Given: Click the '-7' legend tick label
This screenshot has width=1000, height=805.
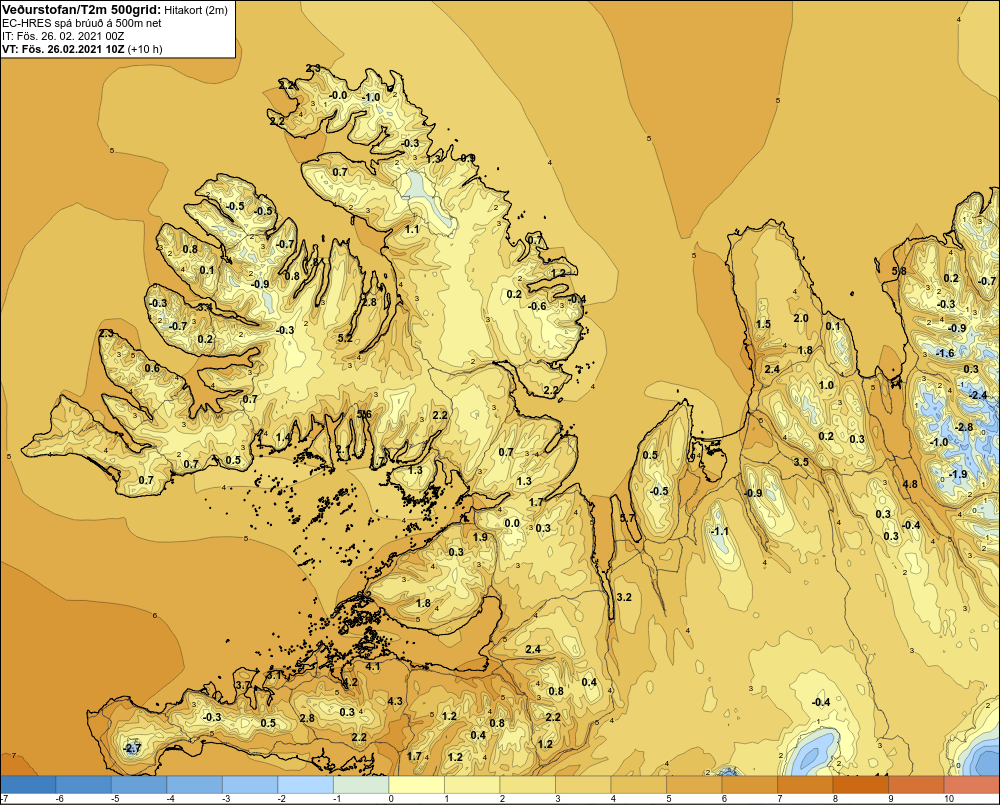Looking at the screenshot, I should pos(4,799).
